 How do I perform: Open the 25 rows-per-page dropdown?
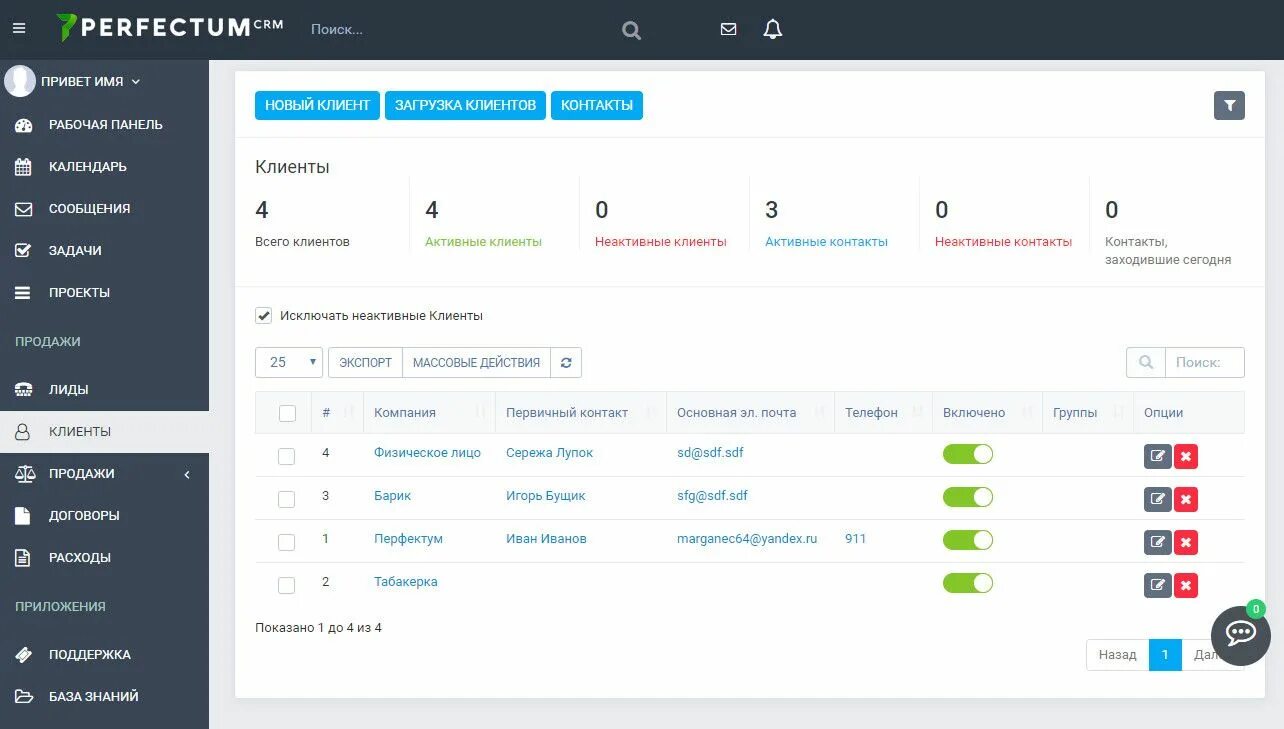click(289, 362)
